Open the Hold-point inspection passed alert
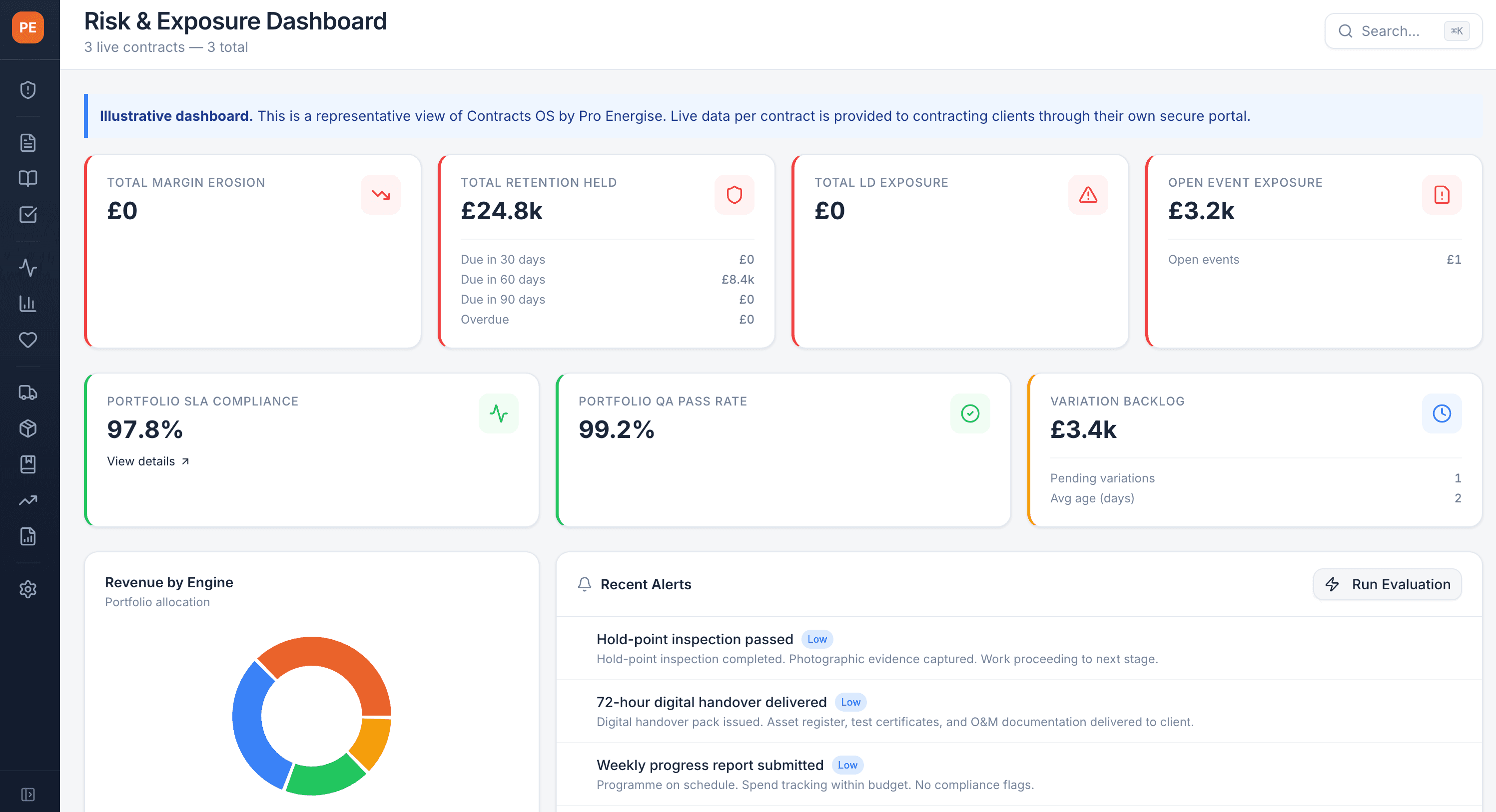Screen dimensions: 1496x812 (1019, 648)
